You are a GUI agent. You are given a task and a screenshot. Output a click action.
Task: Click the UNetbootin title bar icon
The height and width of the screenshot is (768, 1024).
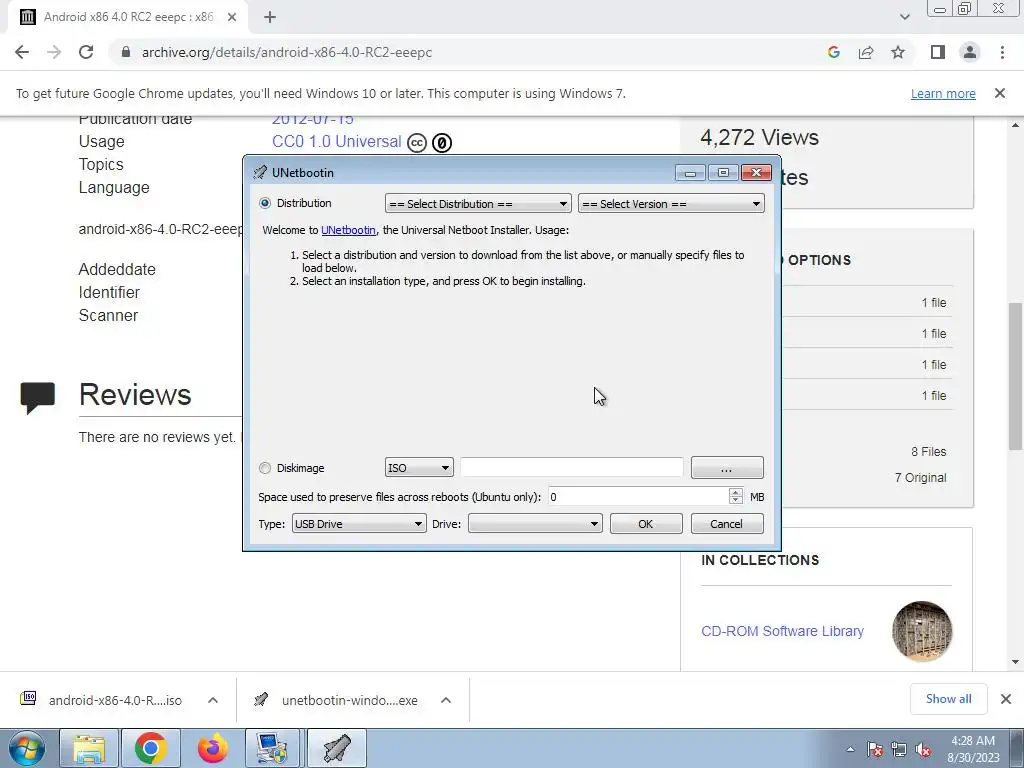point(260,172)
